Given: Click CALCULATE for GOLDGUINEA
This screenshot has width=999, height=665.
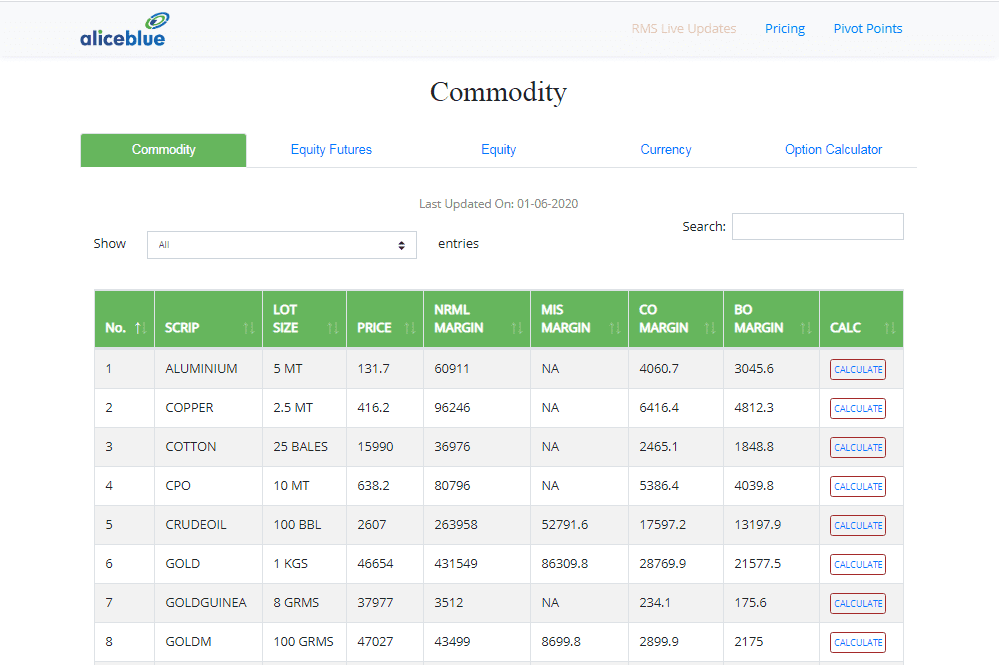Looking at the screenshot, I should pos(858,603).
